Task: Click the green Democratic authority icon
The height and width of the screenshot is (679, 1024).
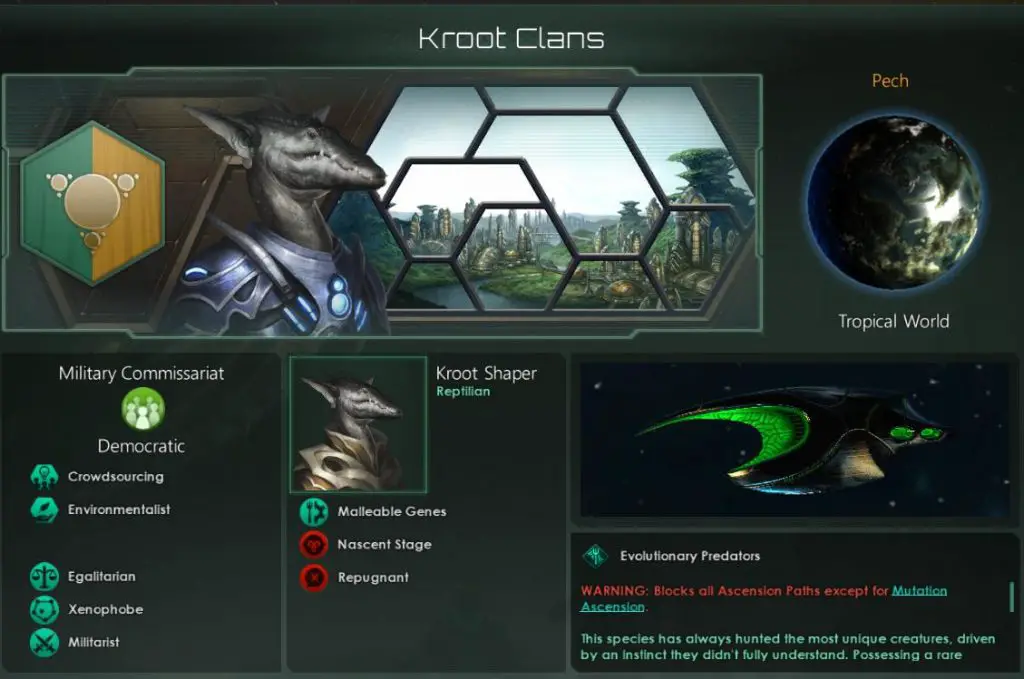Action: [x=143, y=409]
